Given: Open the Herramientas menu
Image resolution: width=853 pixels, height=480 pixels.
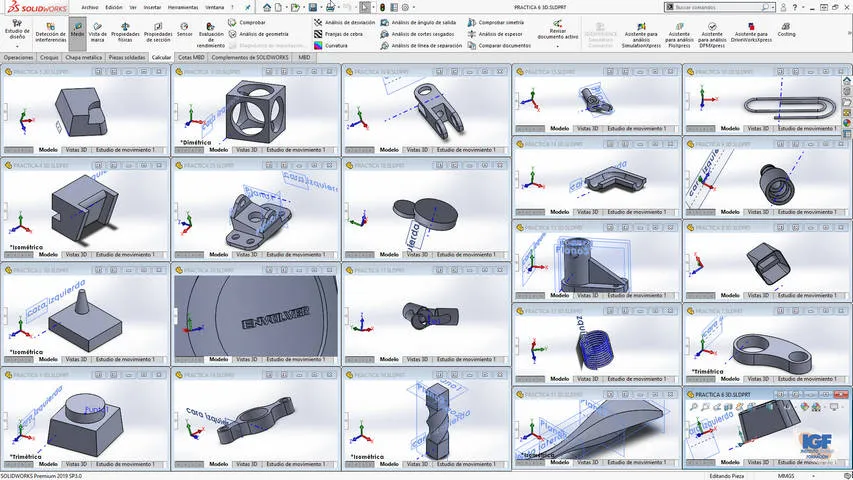Looking at the screenshot, I should 183,8.
